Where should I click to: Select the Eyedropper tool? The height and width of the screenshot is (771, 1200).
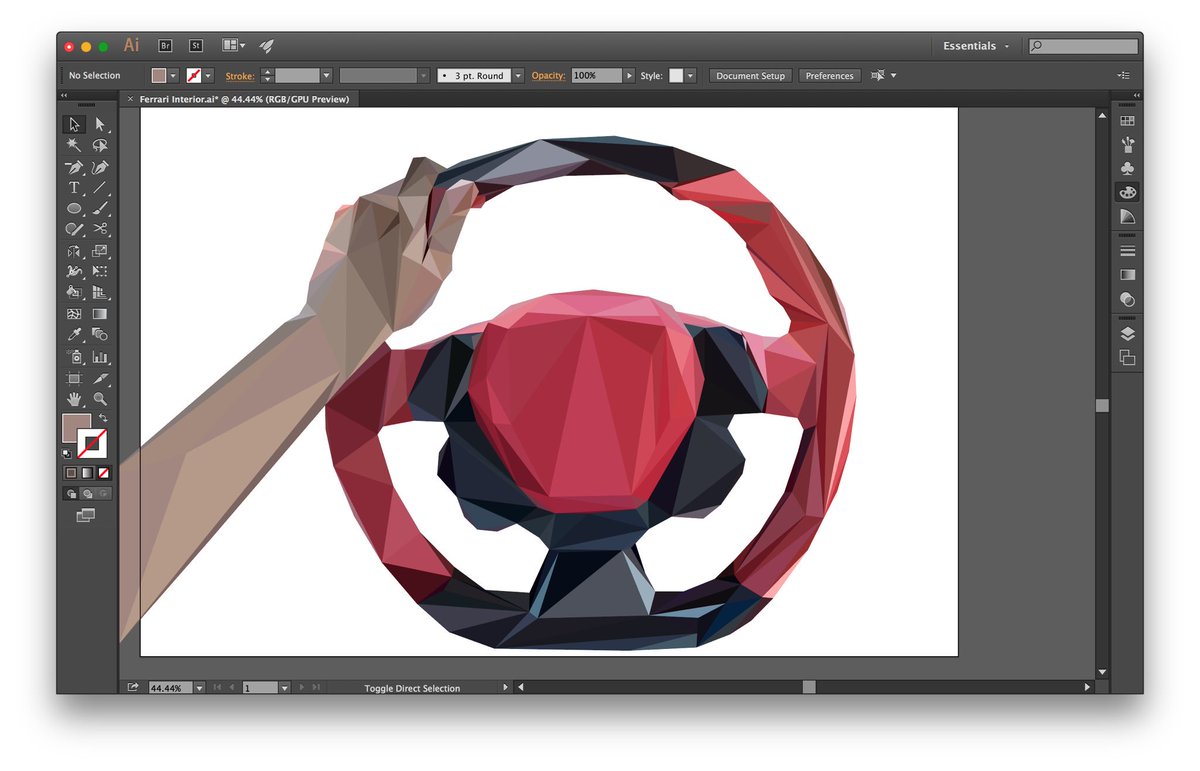pyautogui.click(x=74, y=335)
